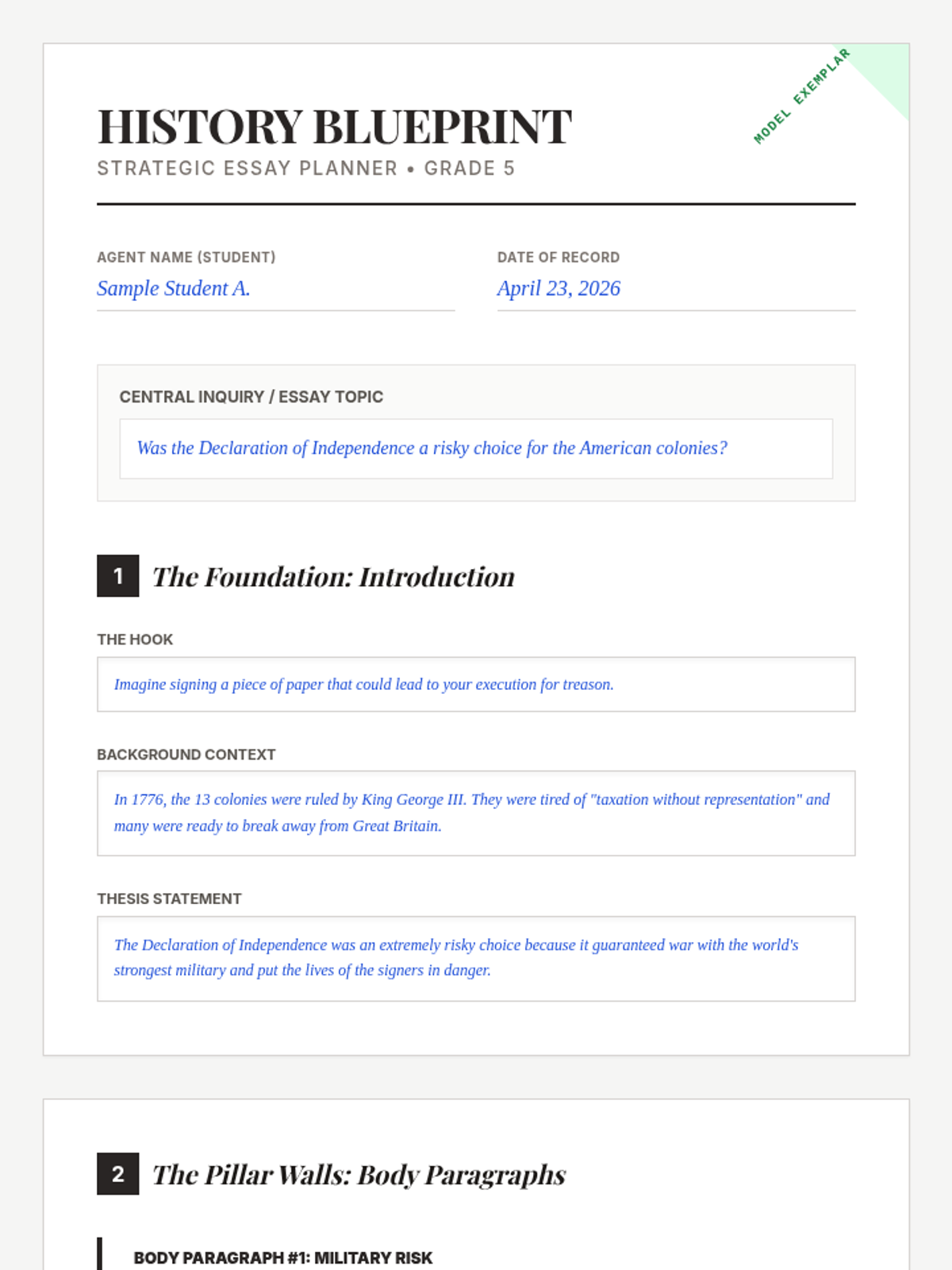The height and width of the screenshot is (1270, 952).
Task: Click The Hook label
Action: click(135, 640)
